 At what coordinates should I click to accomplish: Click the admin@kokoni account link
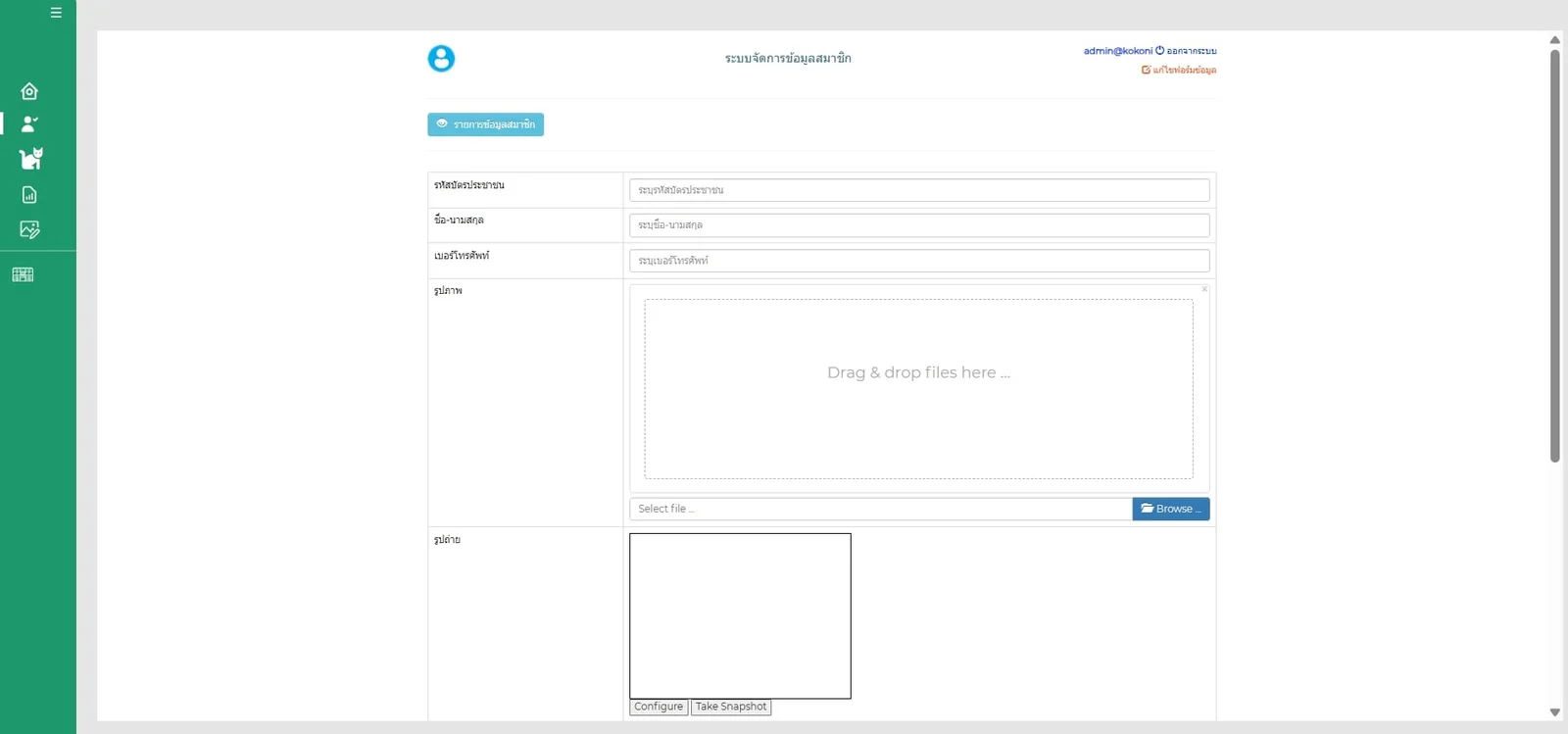[1117, 51]
